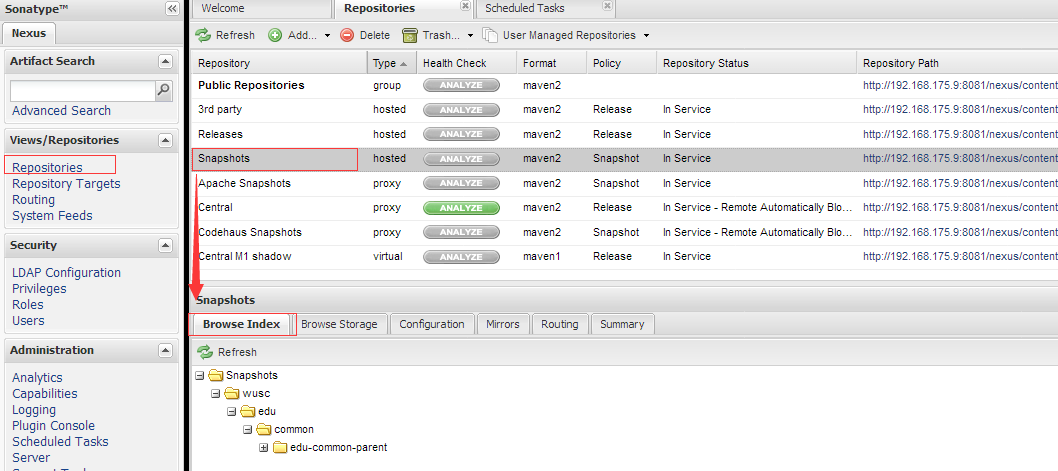This screenshot has width=1058, height=471.
Task: Open the Mirrors tab
Action: click(503, 324)
